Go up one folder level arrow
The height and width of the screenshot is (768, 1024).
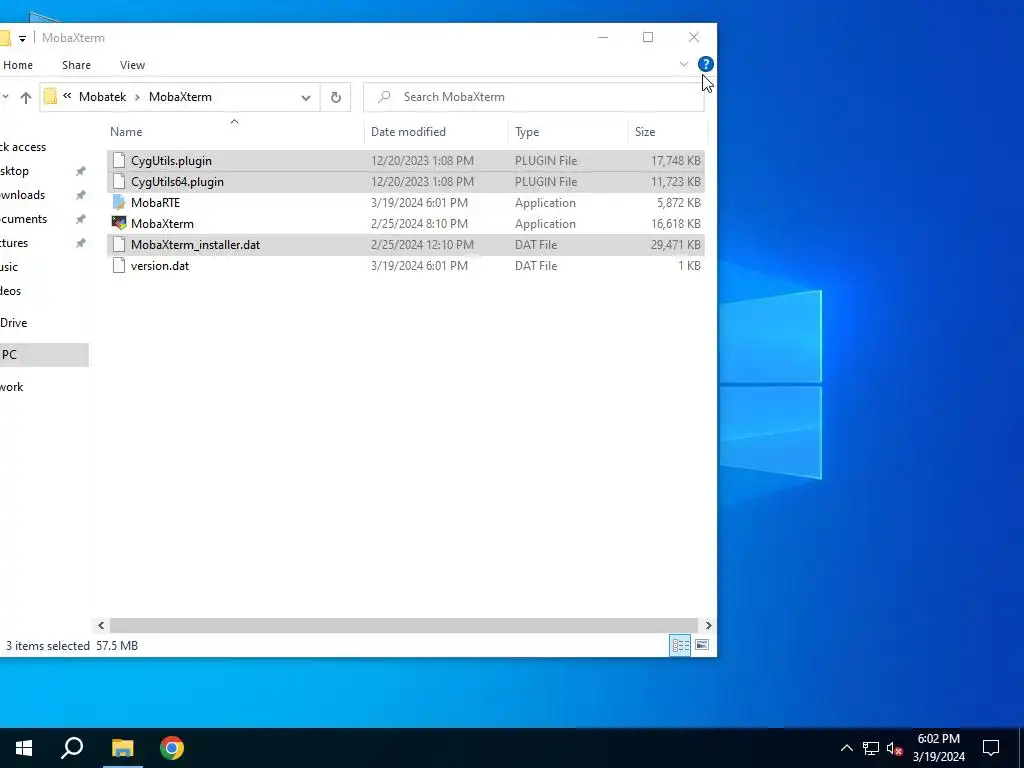(x=25, y=97)
